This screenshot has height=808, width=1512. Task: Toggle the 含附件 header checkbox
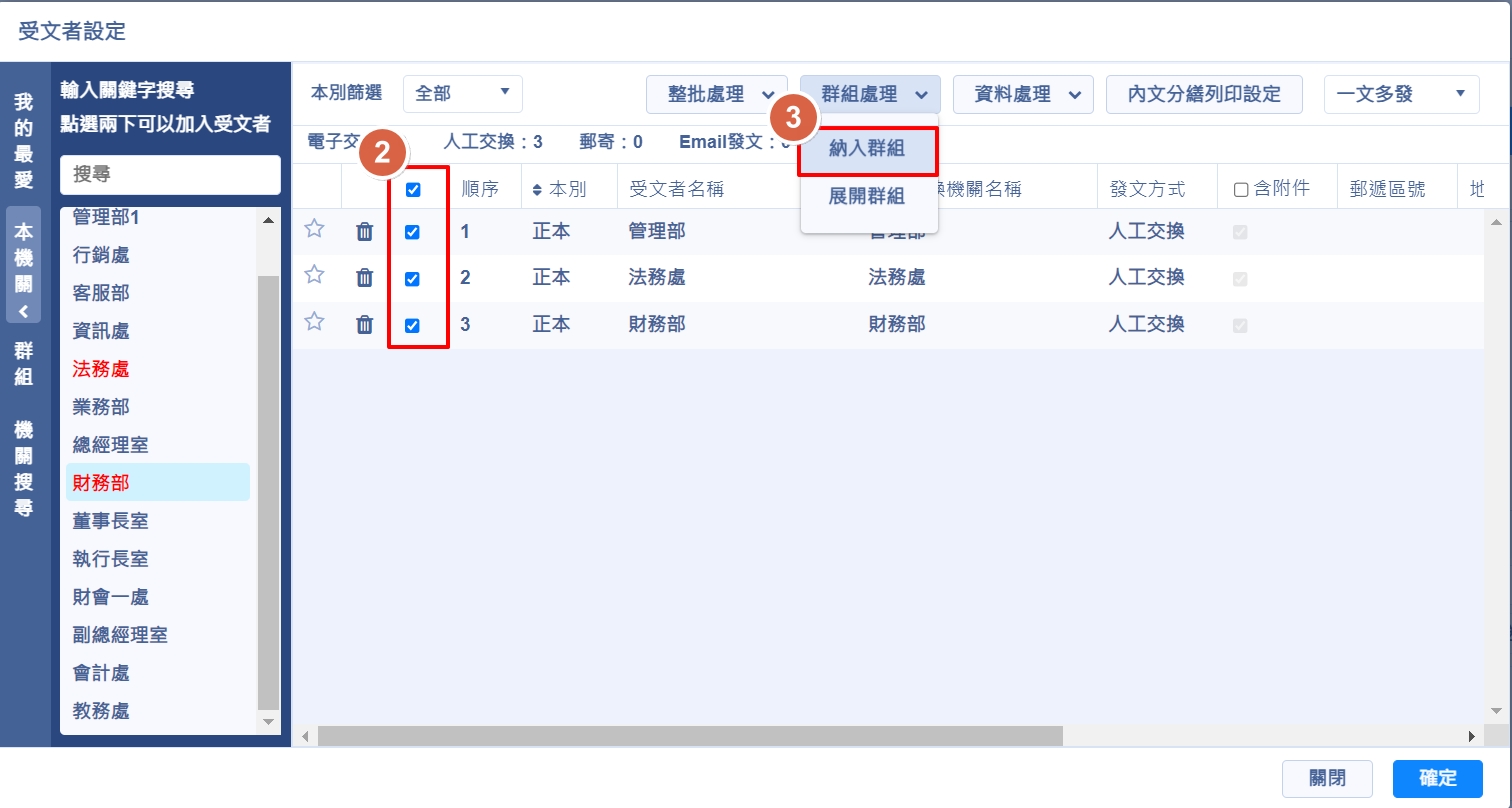[x=1240, y=189]
